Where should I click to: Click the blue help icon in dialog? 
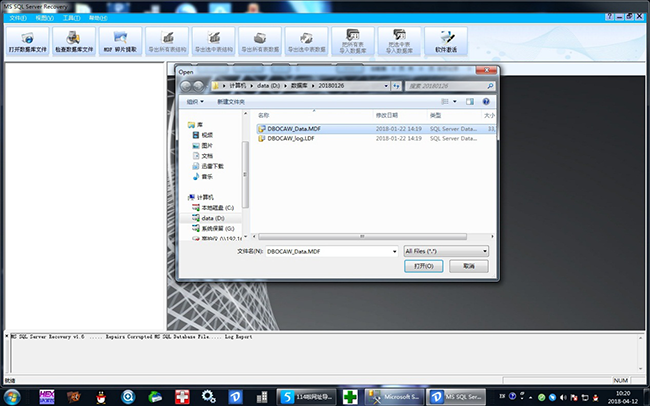tap(486, 102)
